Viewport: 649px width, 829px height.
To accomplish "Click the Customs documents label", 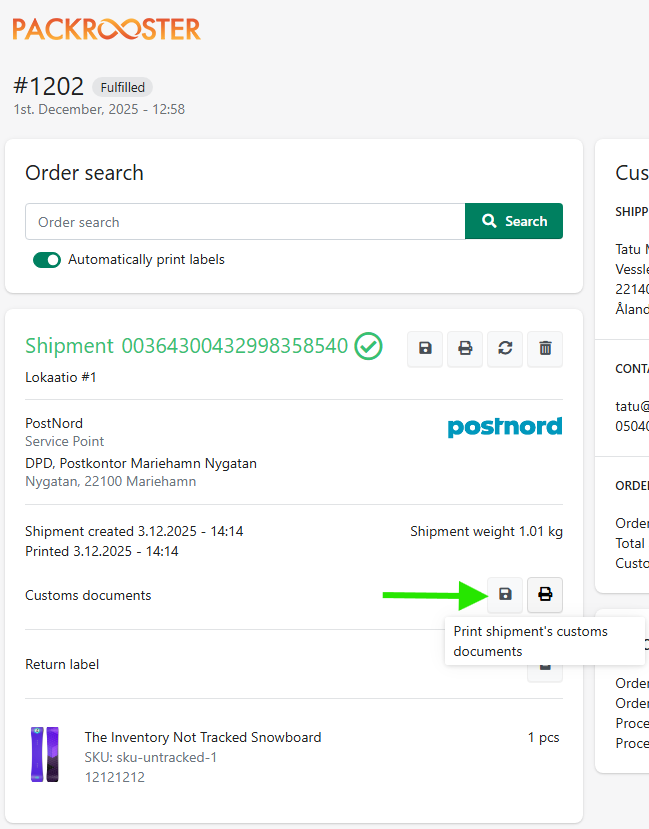I will (88, 595).
